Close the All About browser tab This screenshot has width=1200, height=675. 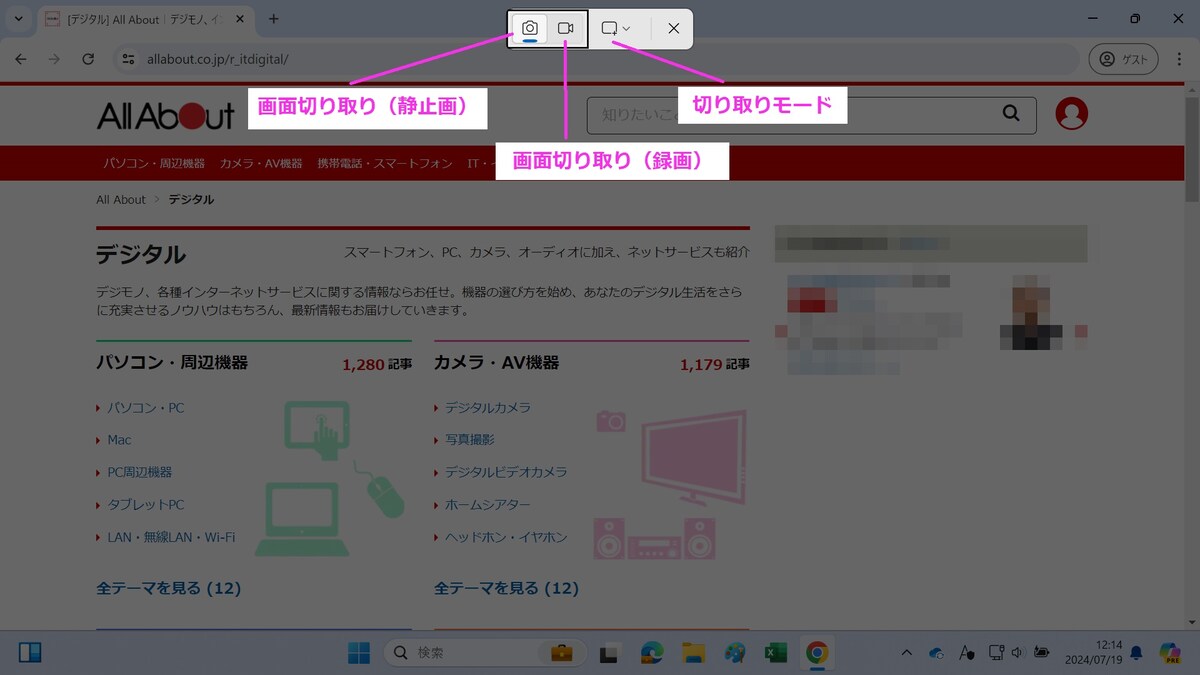pyautogui.click(x=240, y=19)
